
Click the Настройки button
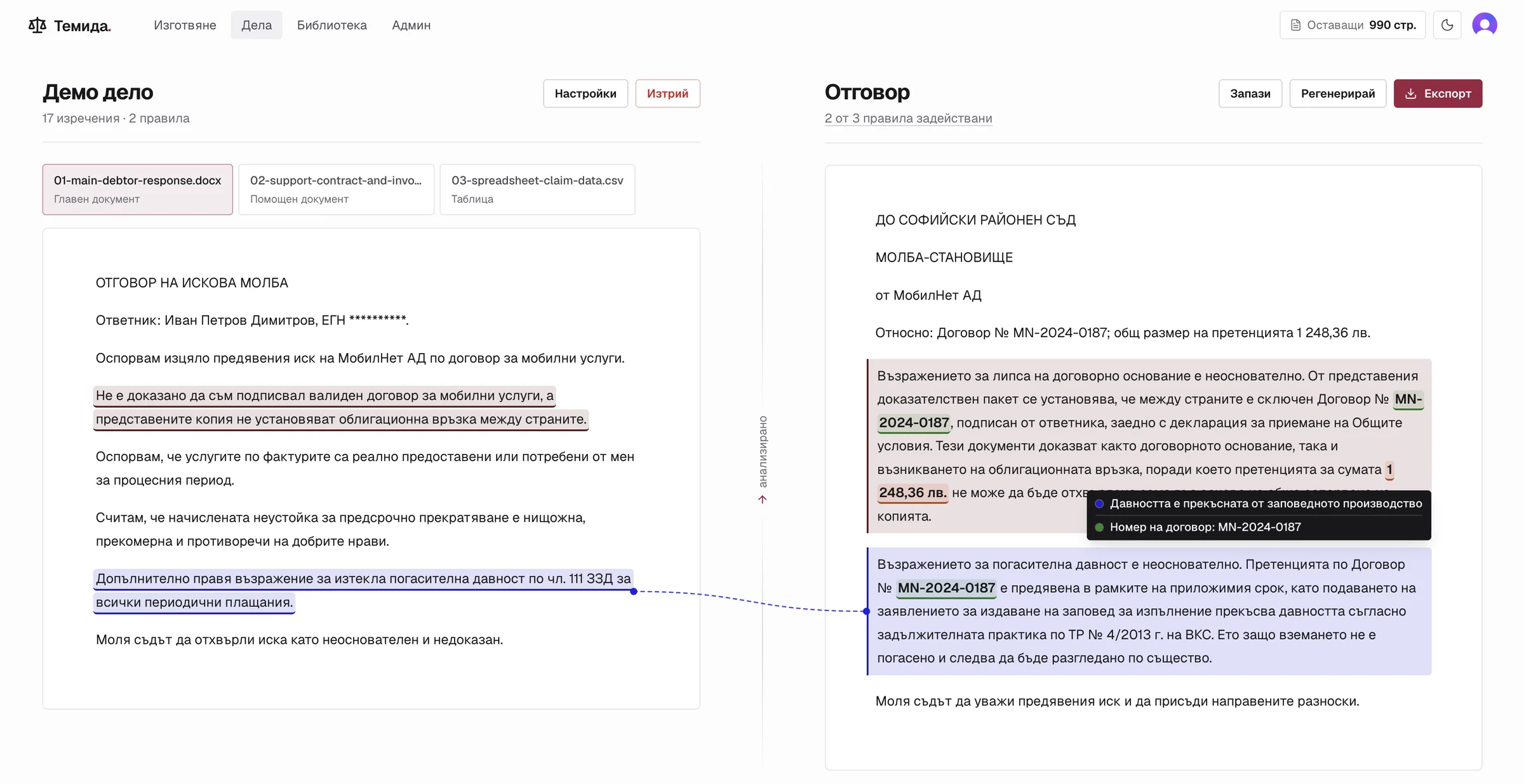(585, 93)
